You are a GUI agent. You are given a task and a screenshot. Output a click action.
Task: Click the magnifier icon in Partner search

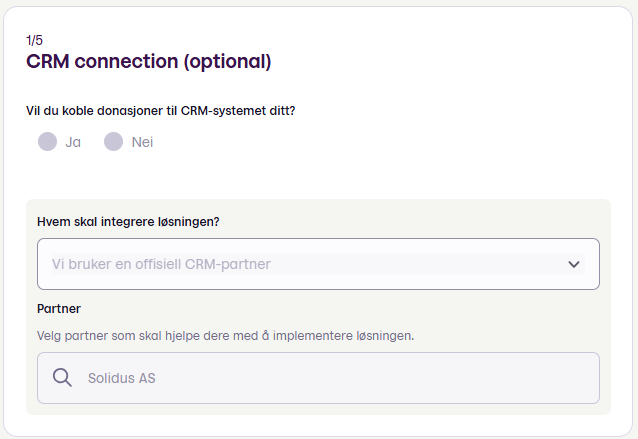[x=62, y=378]
